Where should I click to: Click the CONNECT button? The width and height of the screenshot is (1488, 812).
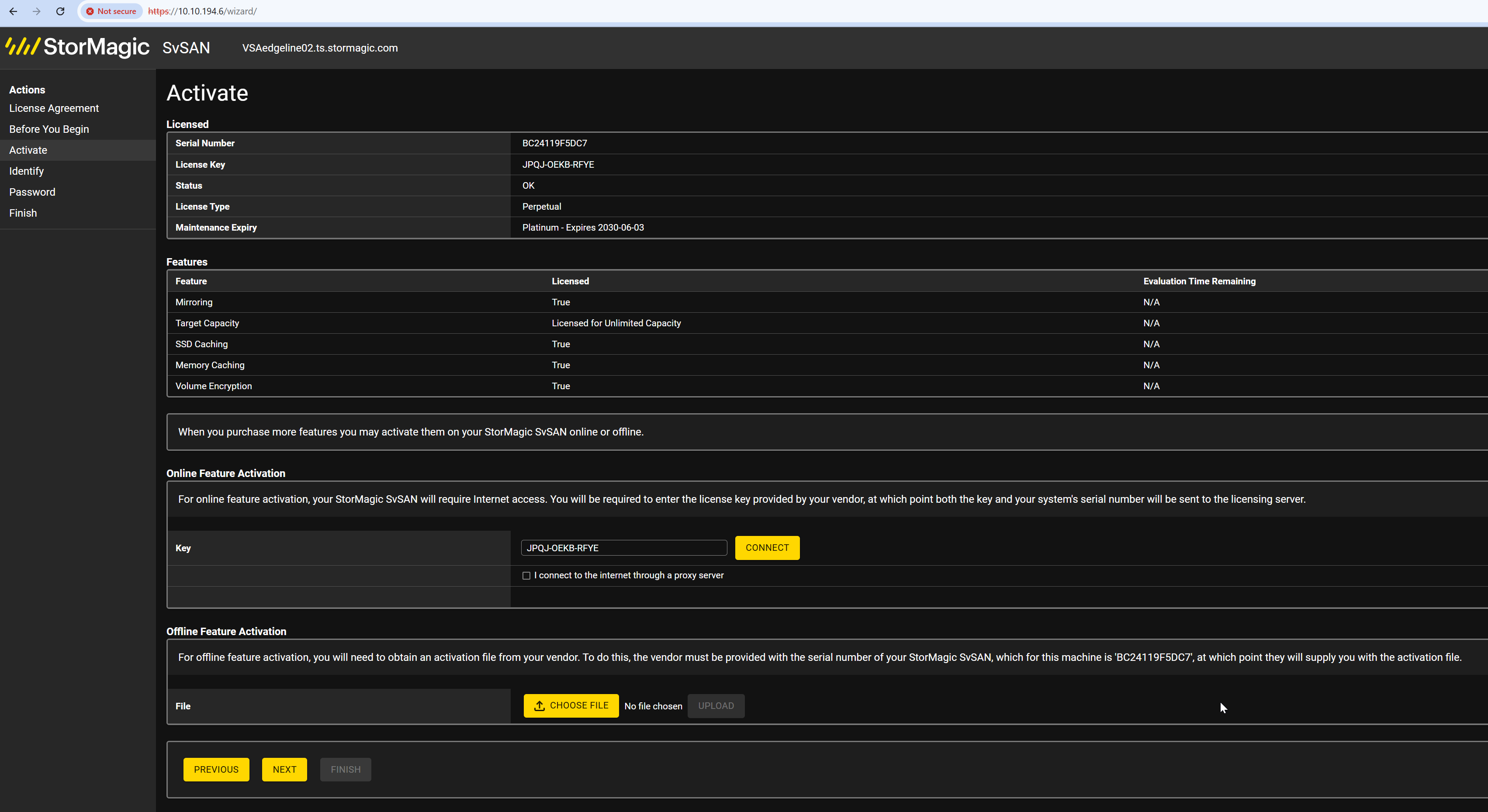(767, 548)
